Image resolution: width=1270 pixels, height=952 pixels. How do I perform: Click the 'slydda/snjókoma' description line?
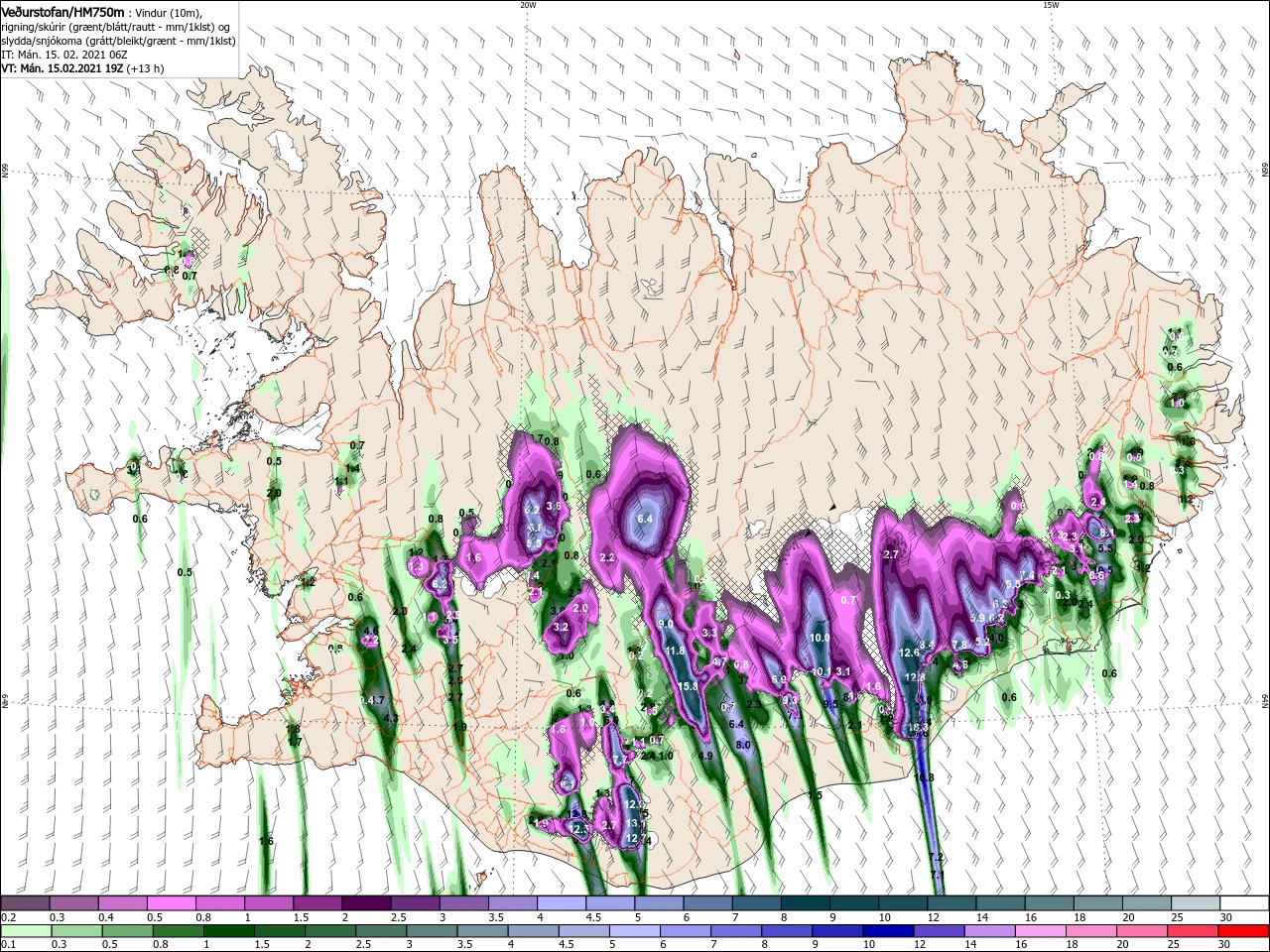pos(116,41)
